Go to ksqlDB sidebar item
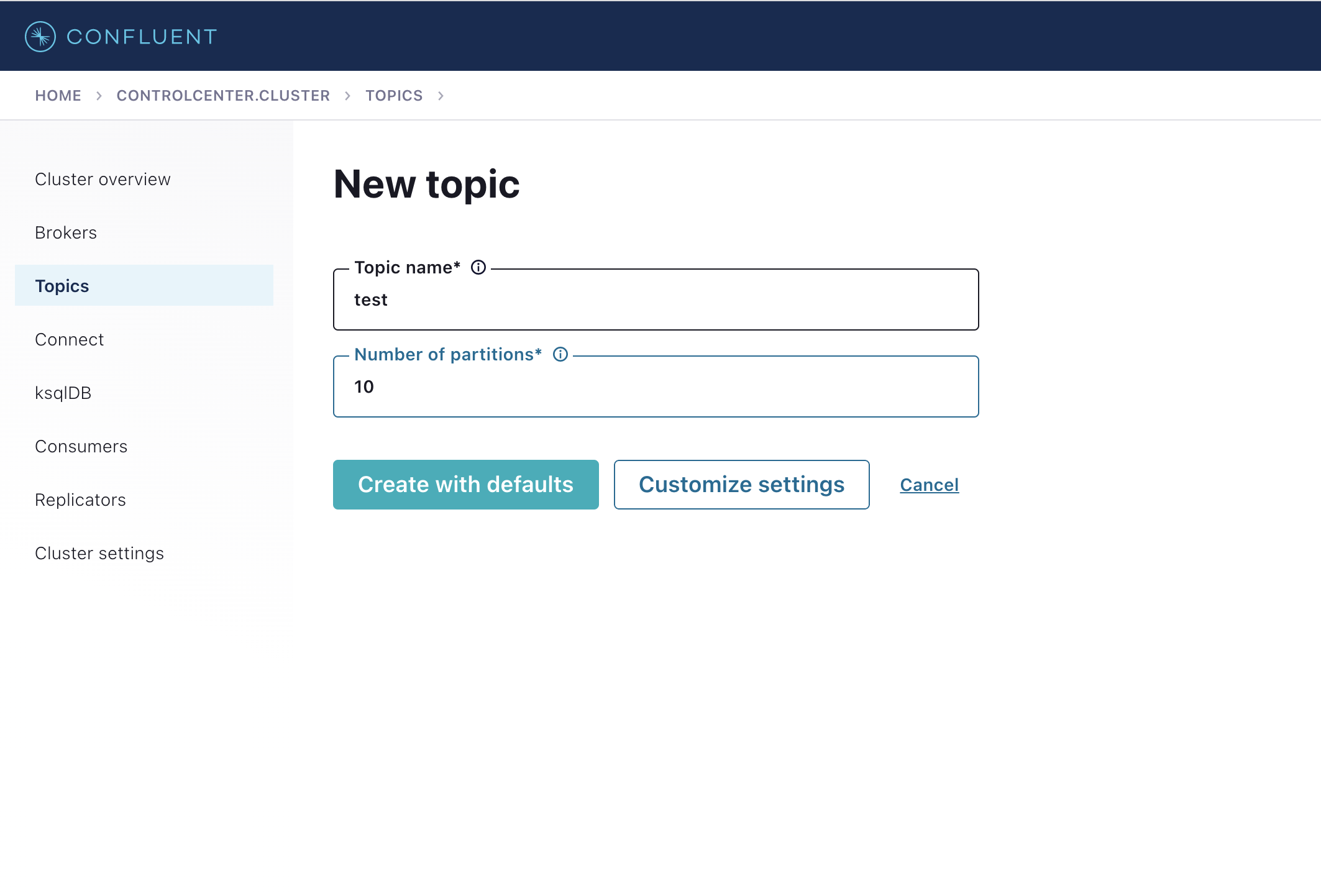 63,393
